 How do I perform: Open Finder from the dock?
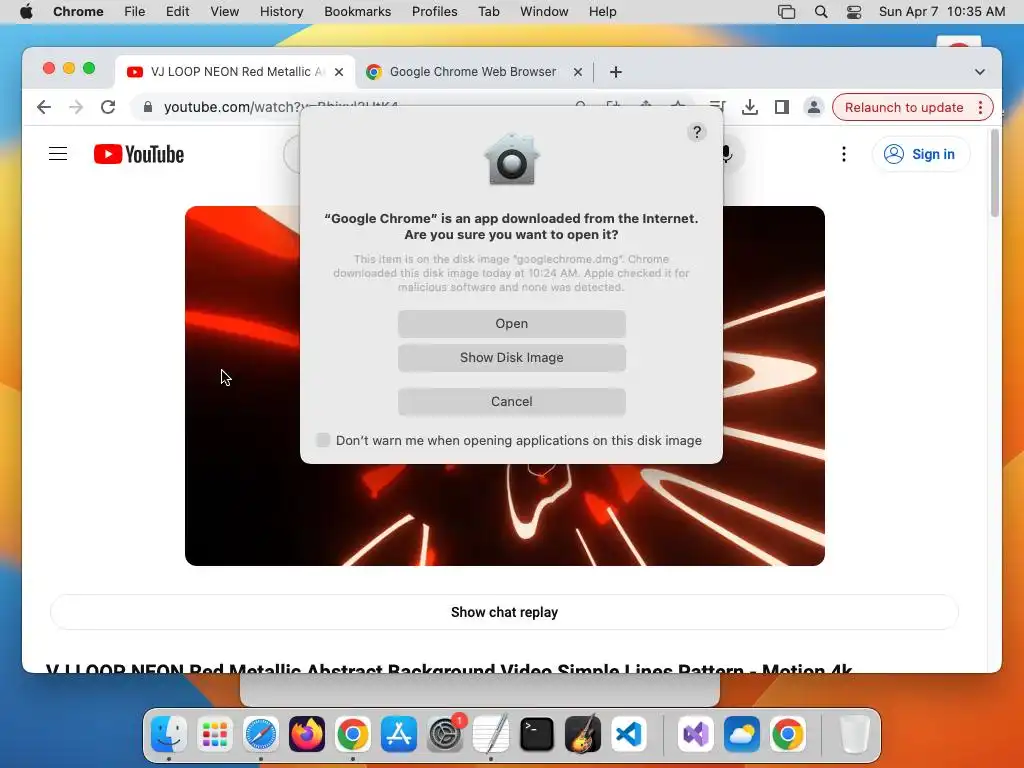pyautogui.click(x=168, y=735)
